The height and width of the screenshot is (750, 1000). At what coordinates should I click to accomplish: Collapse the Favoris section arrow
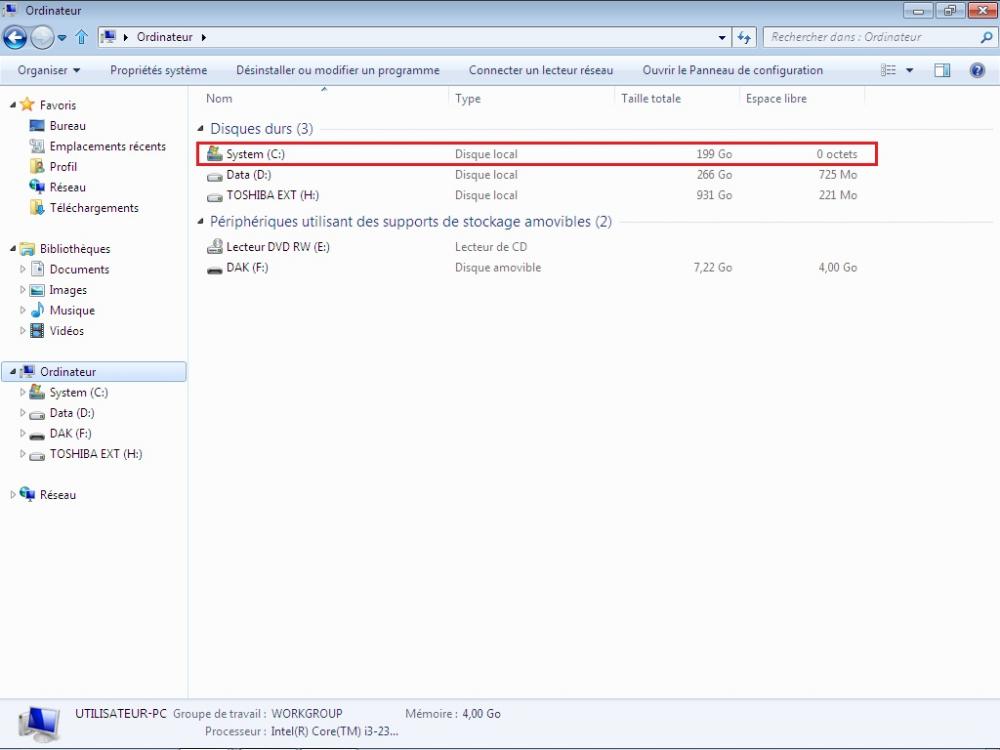[13, 105]
